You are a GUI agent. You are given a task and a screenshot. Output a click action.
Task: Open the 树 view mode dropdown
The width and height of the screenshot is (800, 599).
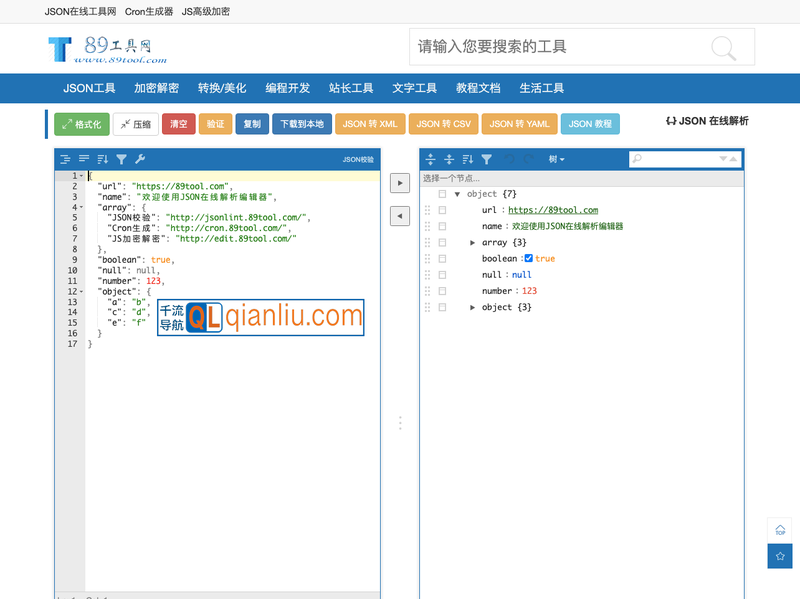pyautogui.click(x=556, y=159)
